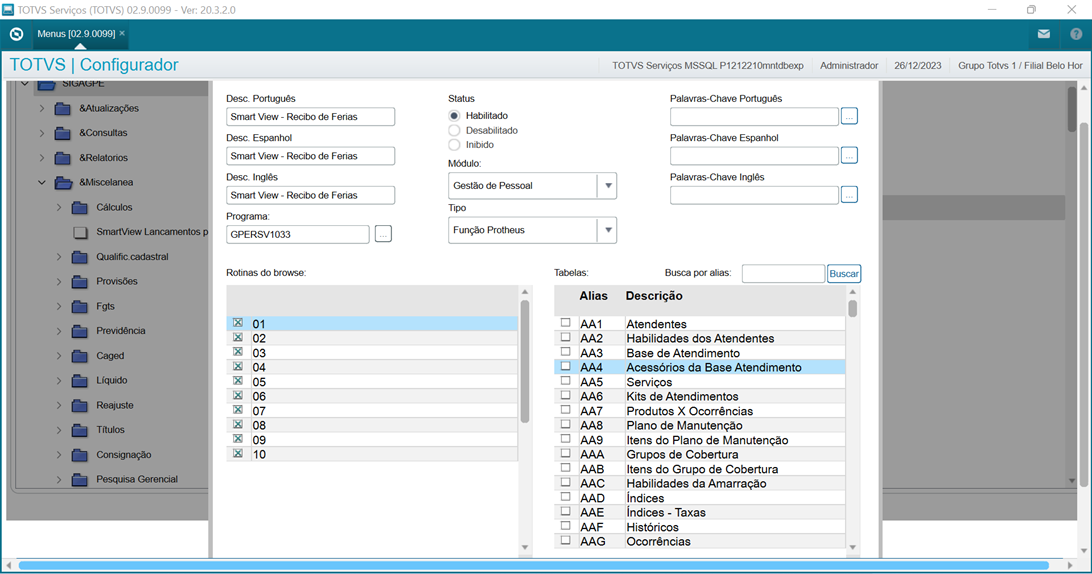Click the Buscar alias button
This screenshot has height=574, width=1092.
click(843, 274)
